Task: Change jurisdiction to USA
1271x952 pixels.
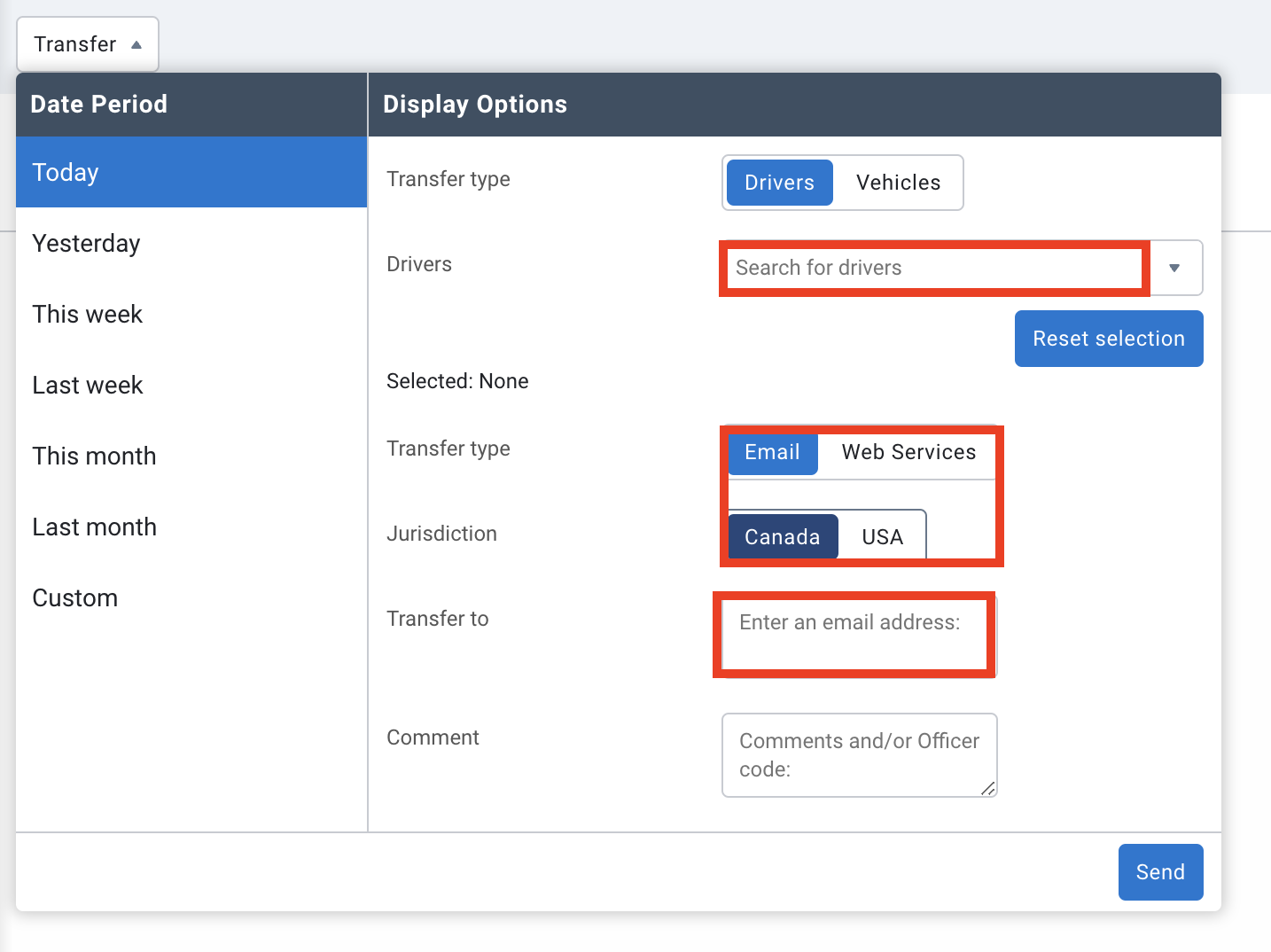Action: coord(882,536)
